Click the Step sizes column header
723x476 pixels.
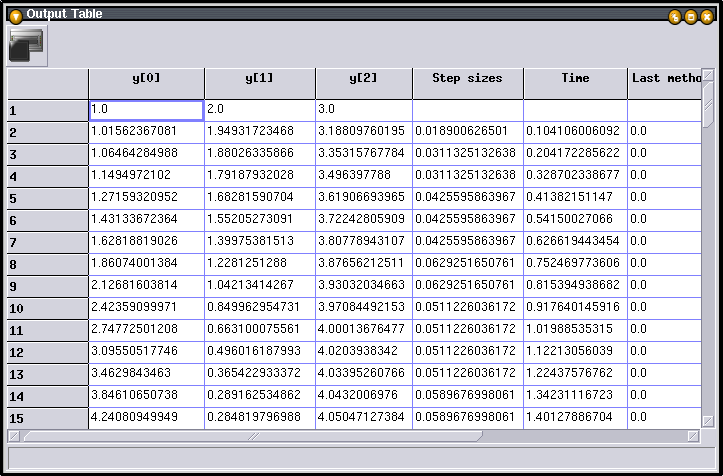pos(467,79)
